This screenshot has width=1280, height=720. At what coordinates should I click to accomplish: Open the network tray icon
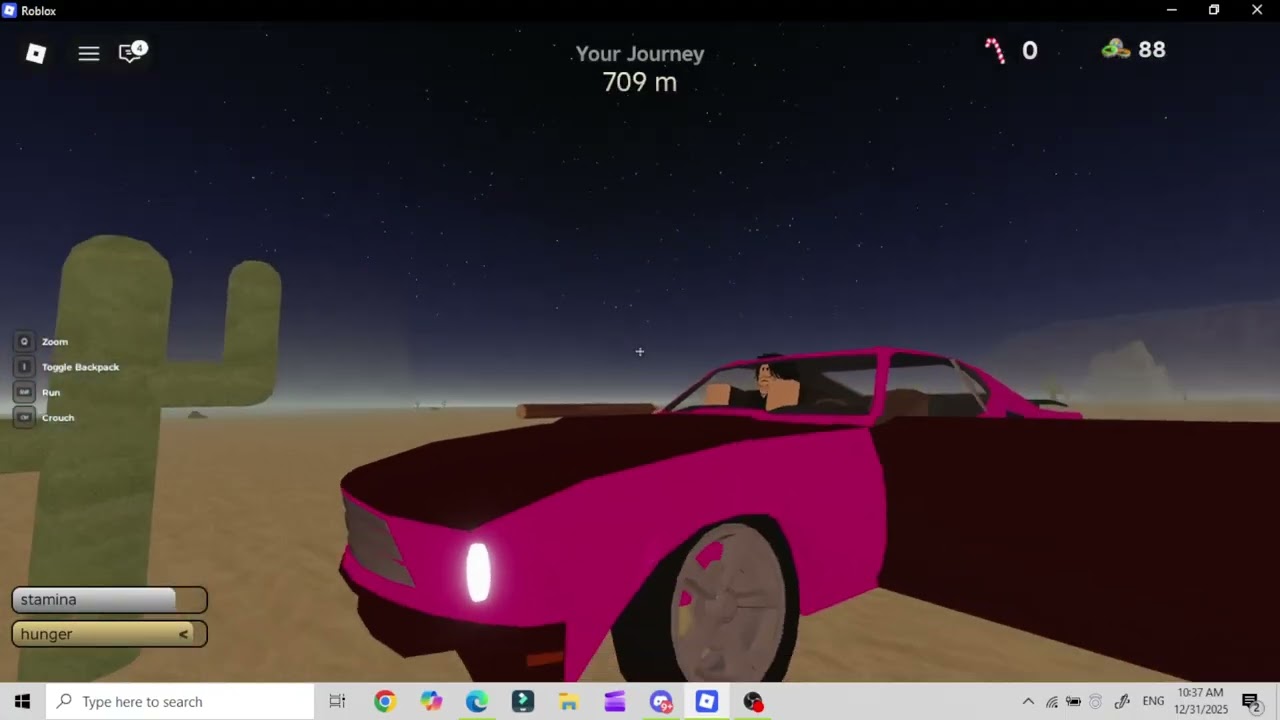click(x=1052, y=702)
